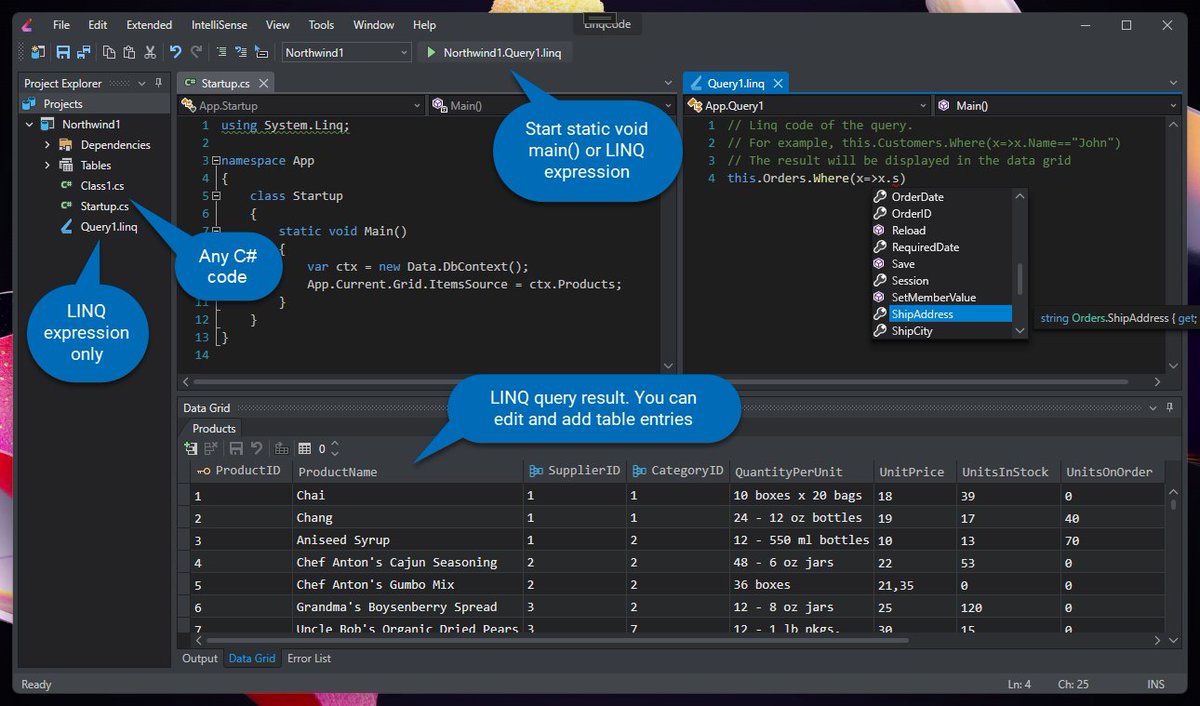
Task: Click the Save All toolbar icon
Action: (84, 52)
